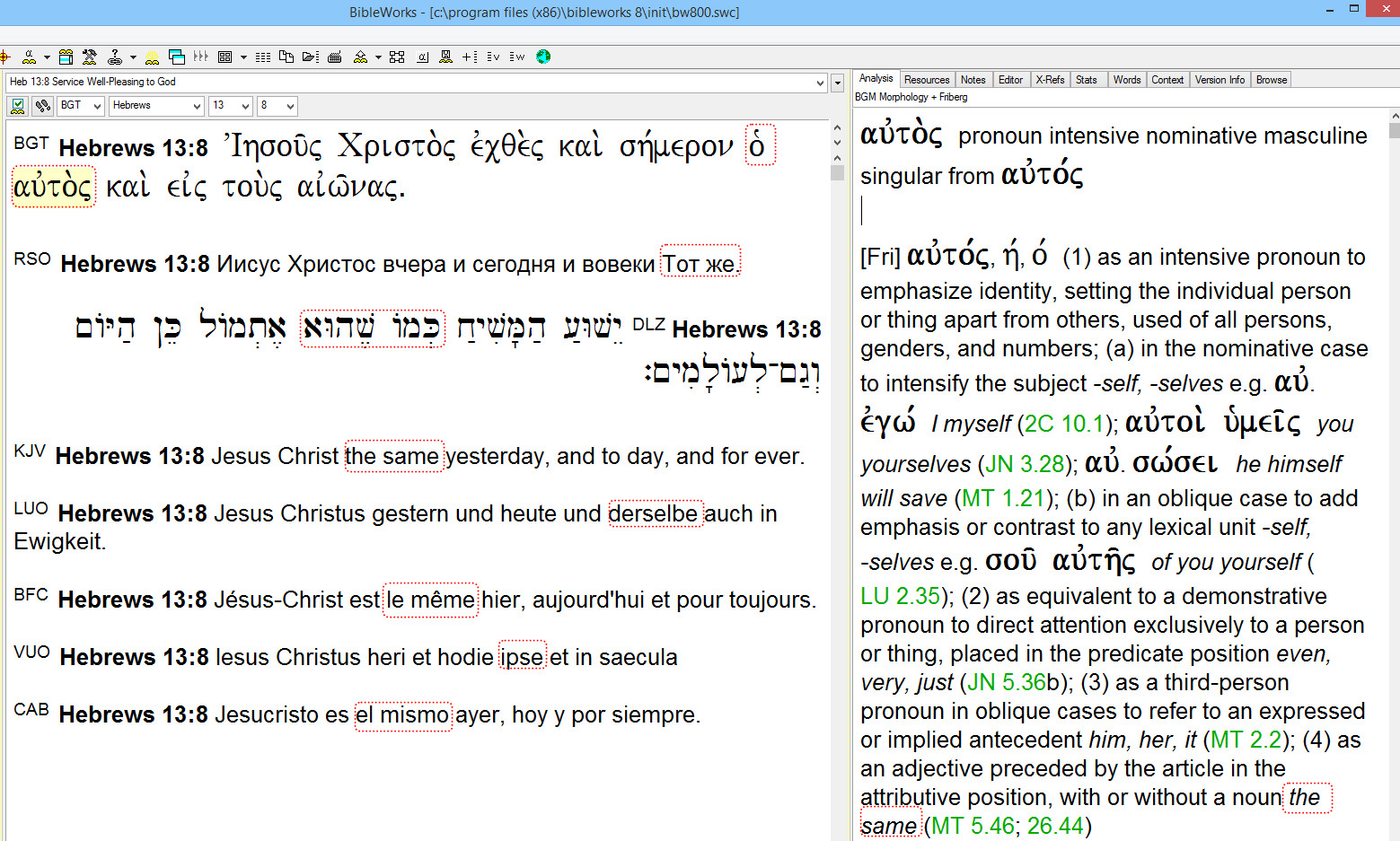The image size is (1400, 841).
Task: Click the footprints verse history icon
Action: point(42,106)
